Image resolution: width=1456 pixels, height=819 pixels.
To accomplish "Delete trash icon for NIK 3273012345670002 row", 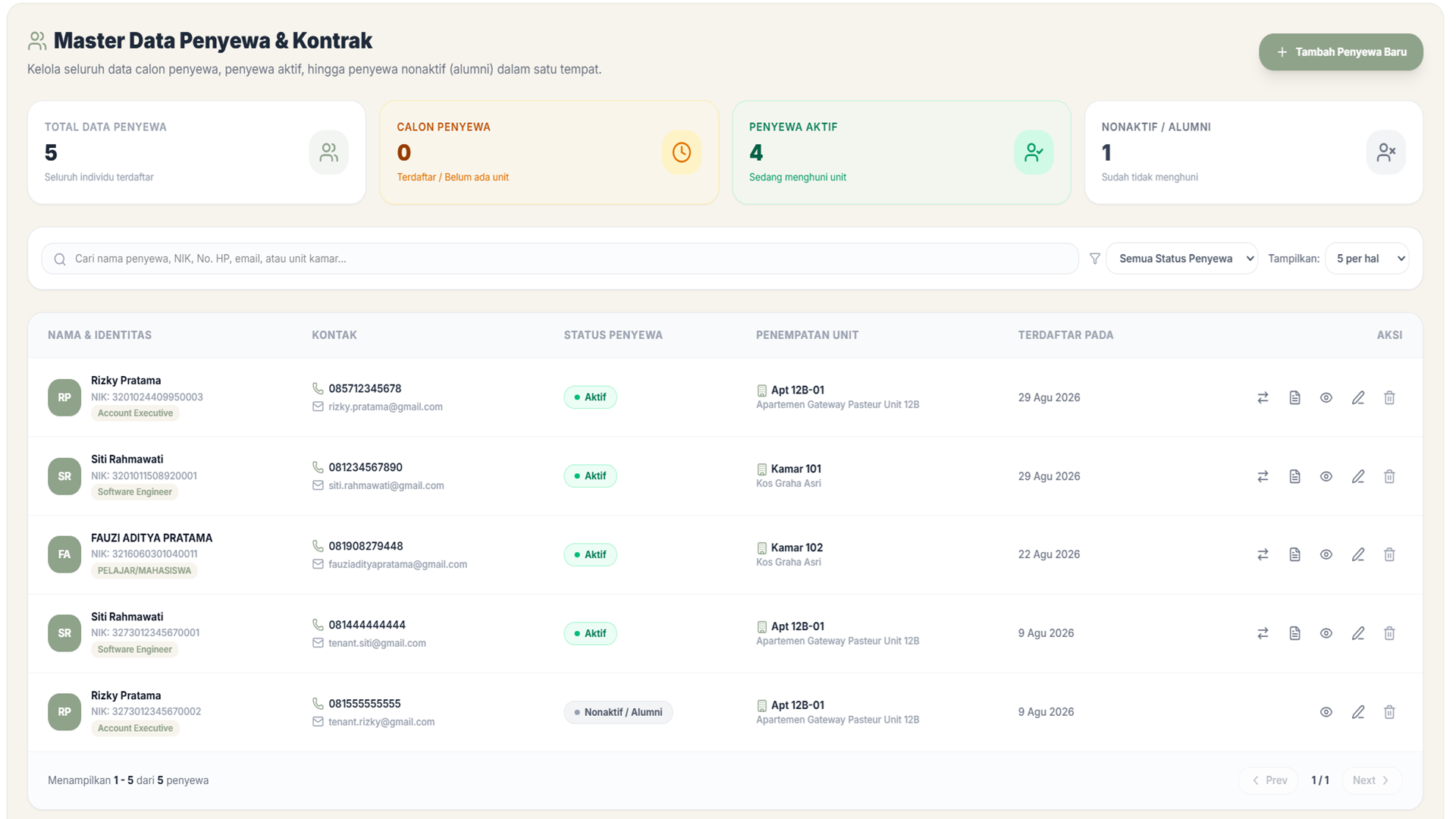I will (1389, 712).
